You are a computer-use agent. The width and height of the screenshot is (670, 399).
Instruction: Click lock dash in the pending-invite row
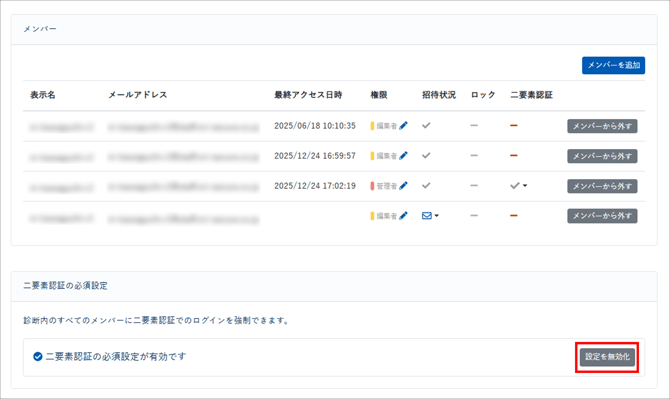(x=474, y=216)
